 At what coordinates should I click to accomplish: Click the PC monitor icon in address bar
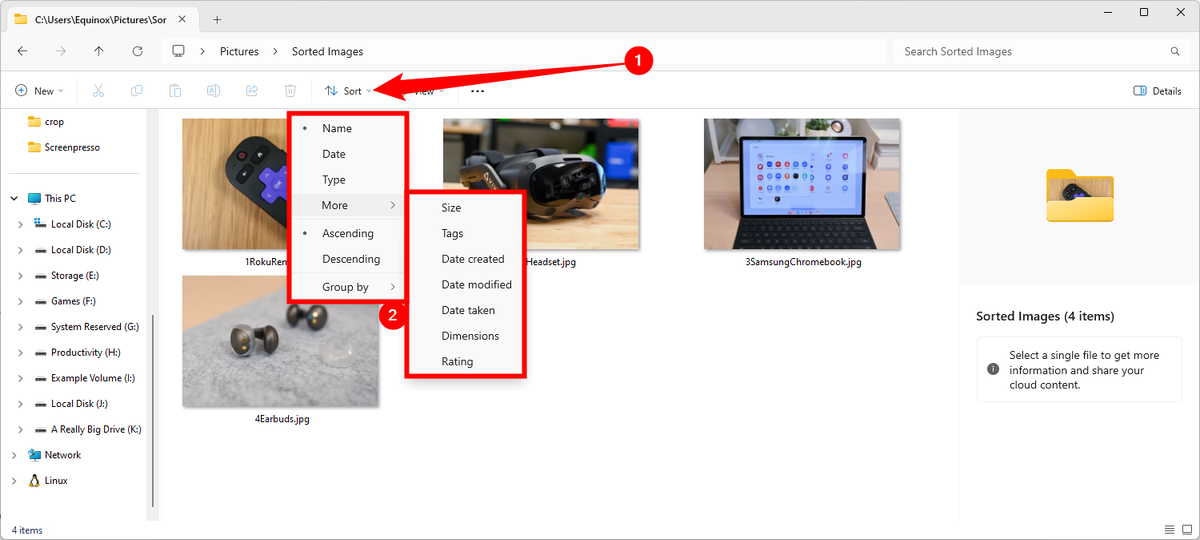[x=179, y=51]
